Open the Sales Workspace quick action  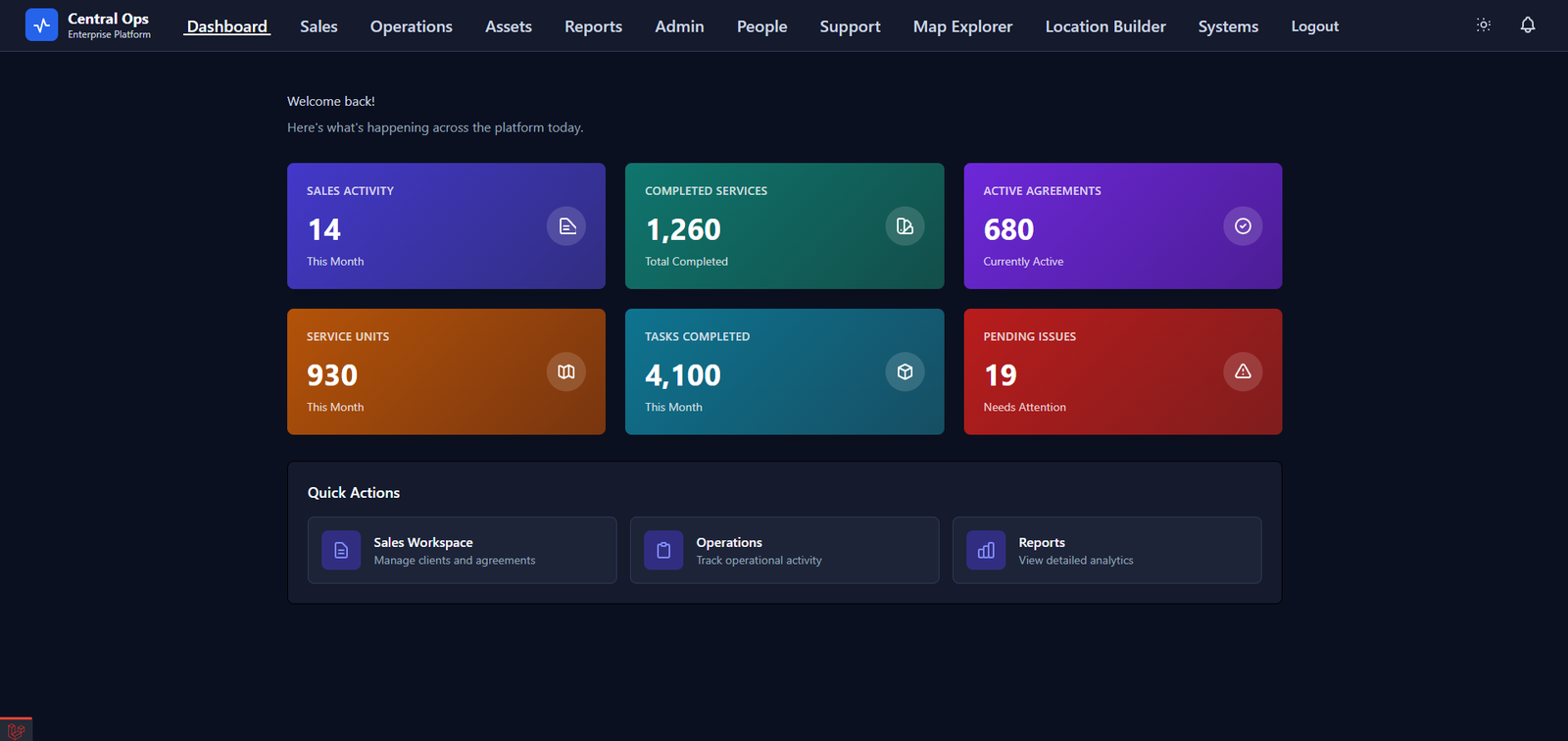click(x=462, y=550)
